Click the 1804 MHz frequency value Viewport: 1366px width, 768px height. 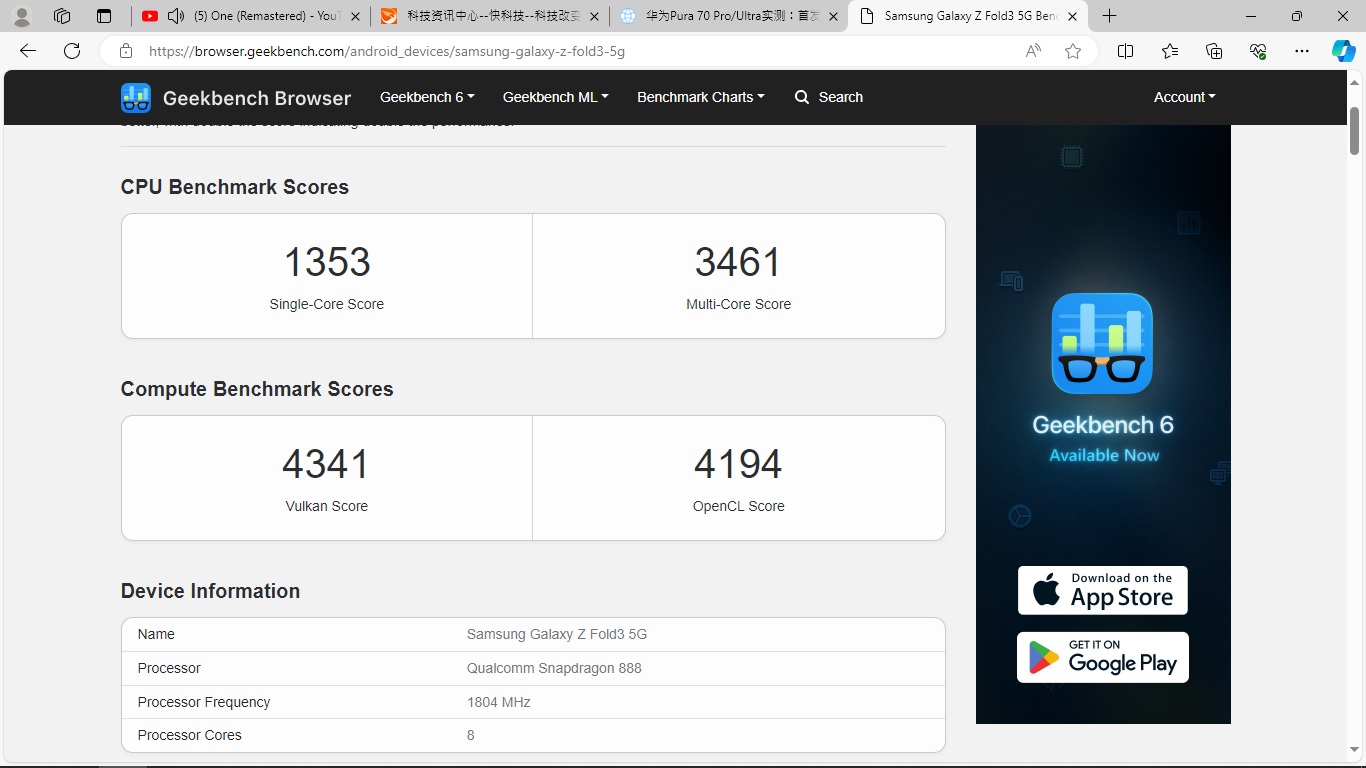(498, 702)
